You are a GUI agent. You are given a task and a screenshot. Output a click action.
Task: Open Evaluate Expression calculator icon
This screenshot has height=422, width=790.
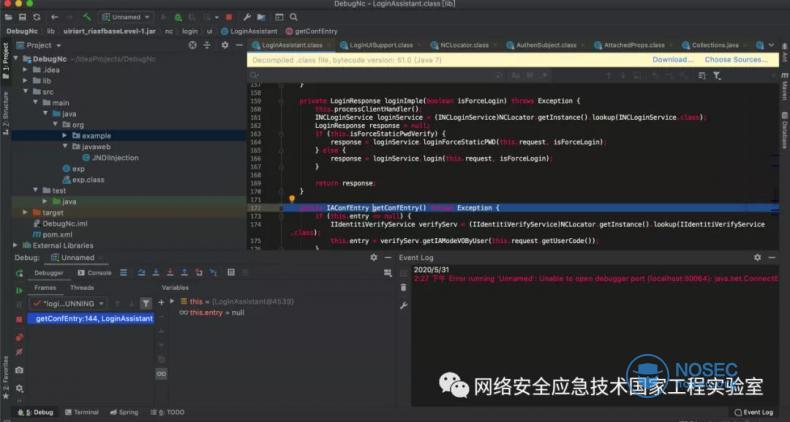[231, 272]
